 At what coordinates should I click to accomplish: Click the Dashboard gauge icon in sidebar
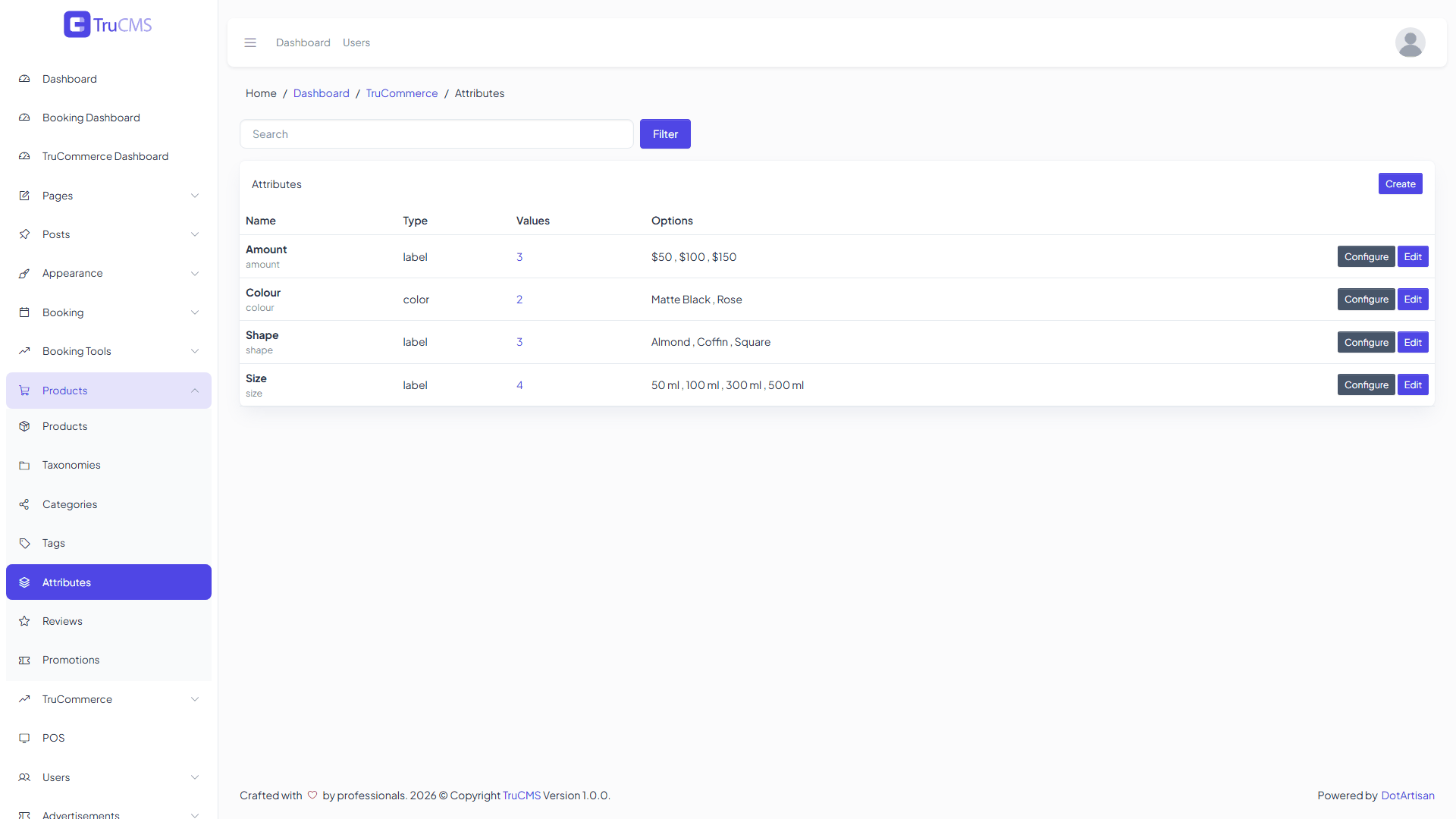point(24,79)
